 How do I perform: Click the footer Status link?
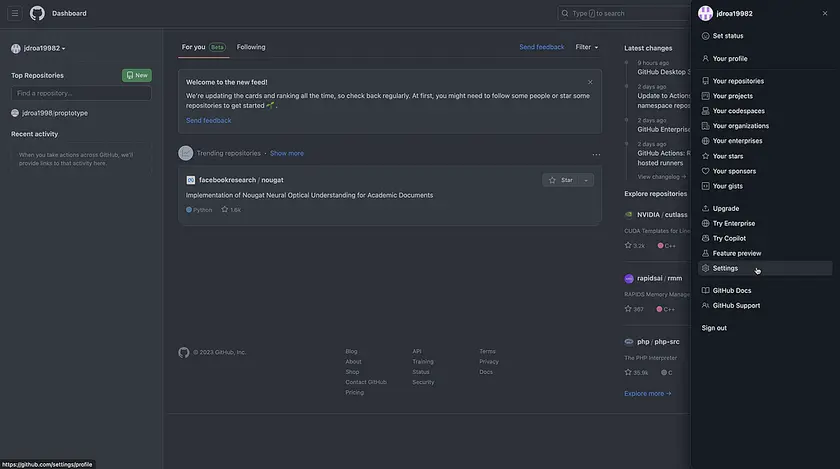421,372
